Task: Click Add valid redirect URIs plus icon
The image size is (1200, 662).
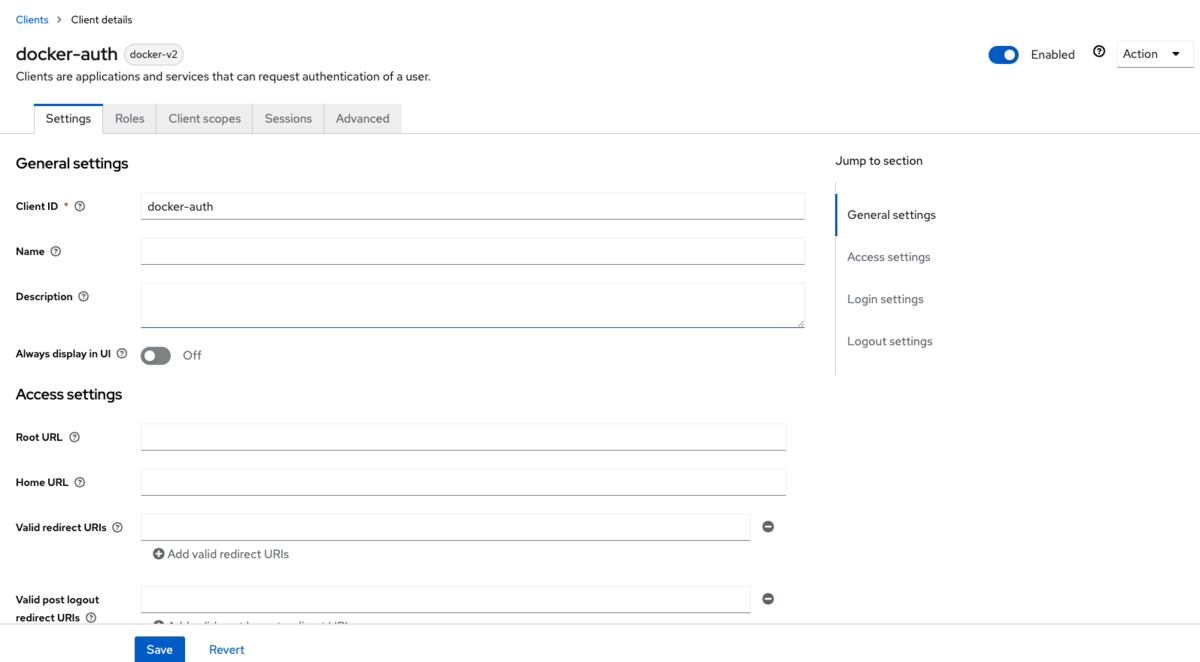Action: click(x=159, y=553)
